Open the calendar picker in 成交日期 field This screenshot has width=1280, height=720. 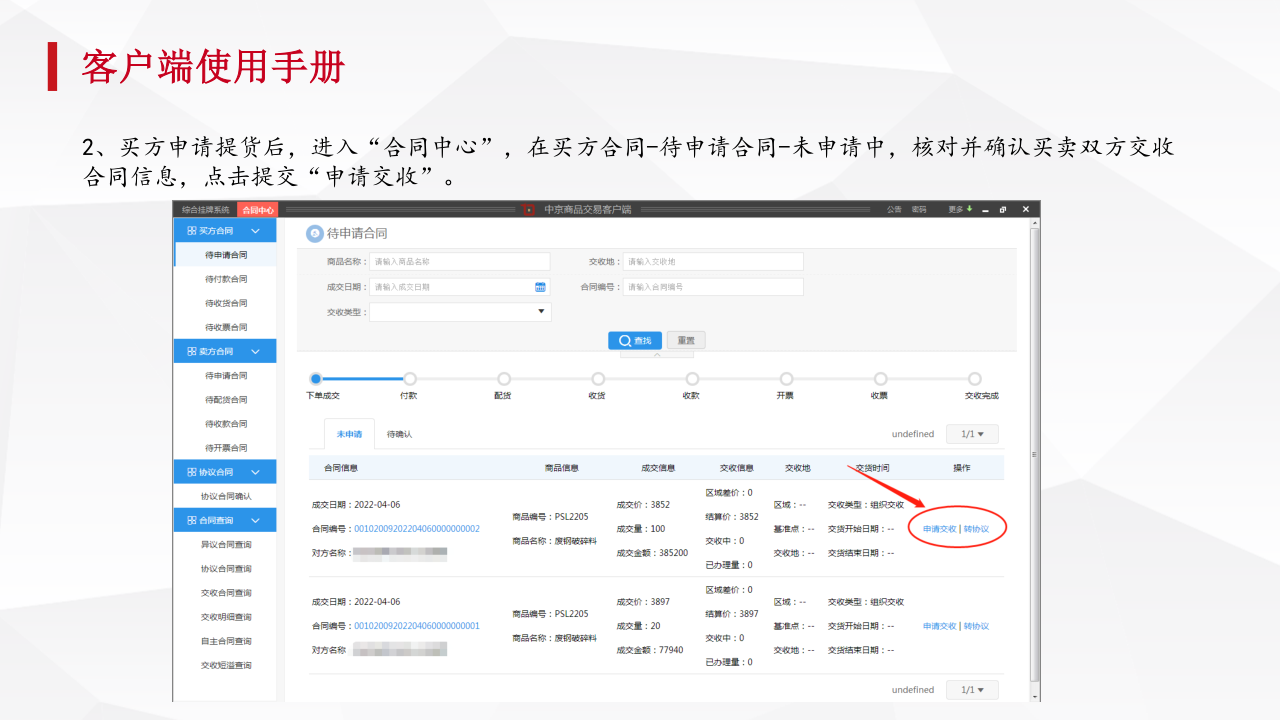pyautogui.click(x=540, y=287)
